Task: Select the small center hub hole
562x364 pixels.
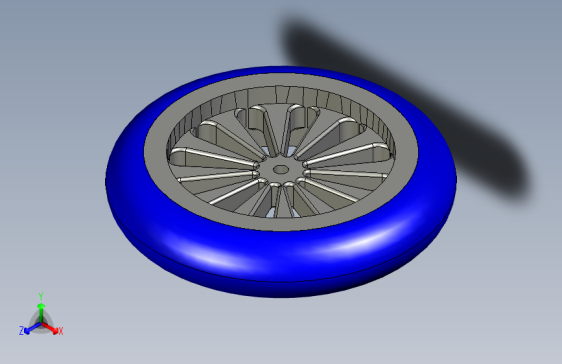Action: pyautogui.click(x=281, y=169)
